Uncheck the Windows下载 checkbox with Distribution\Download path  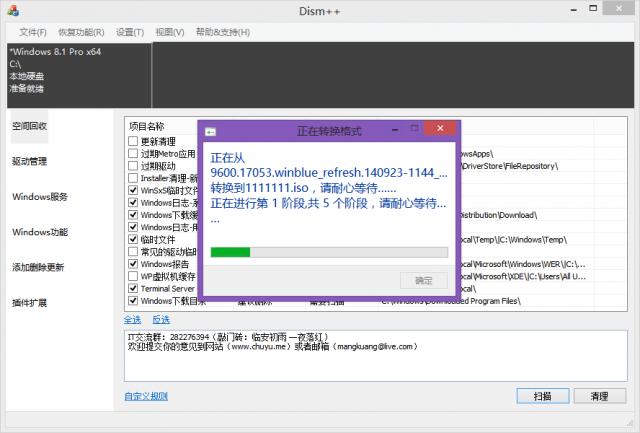(x=133, y=215)
